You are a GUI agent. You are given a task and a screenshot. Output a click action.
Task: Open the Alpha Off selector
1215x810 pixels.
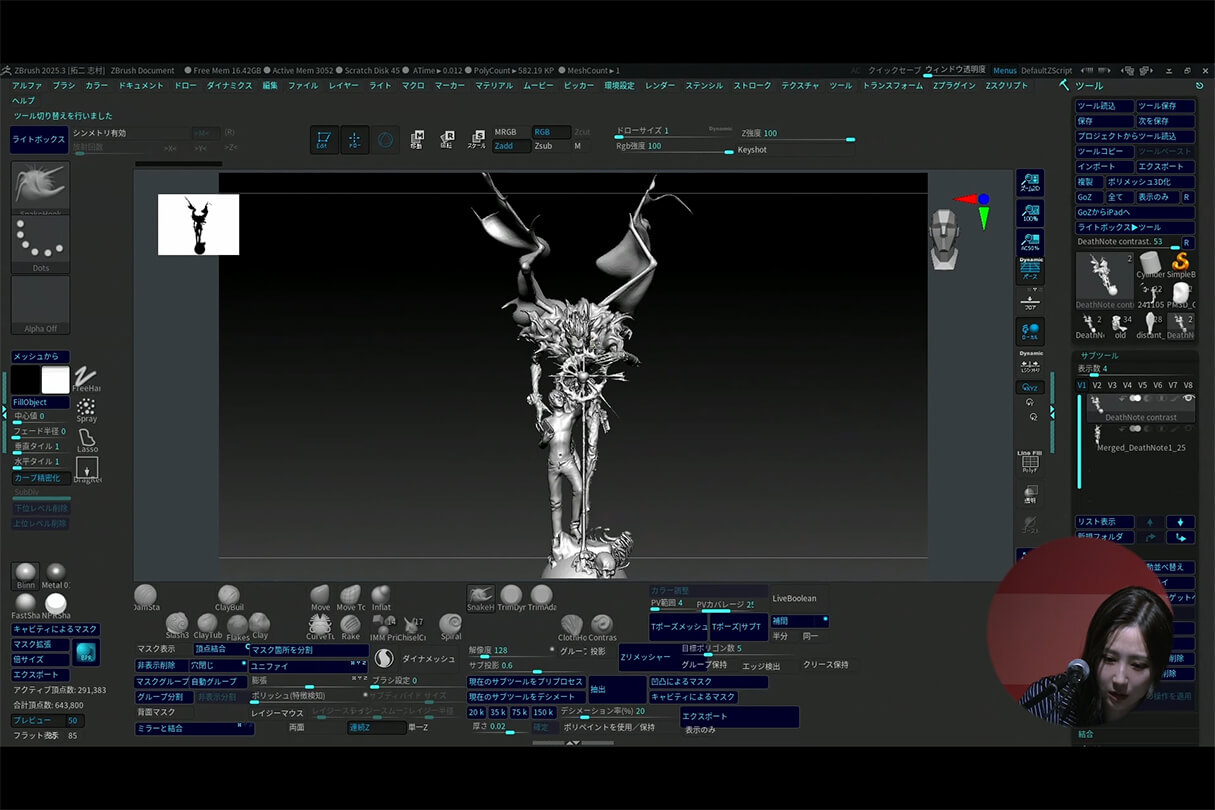(x=40, y=303)
